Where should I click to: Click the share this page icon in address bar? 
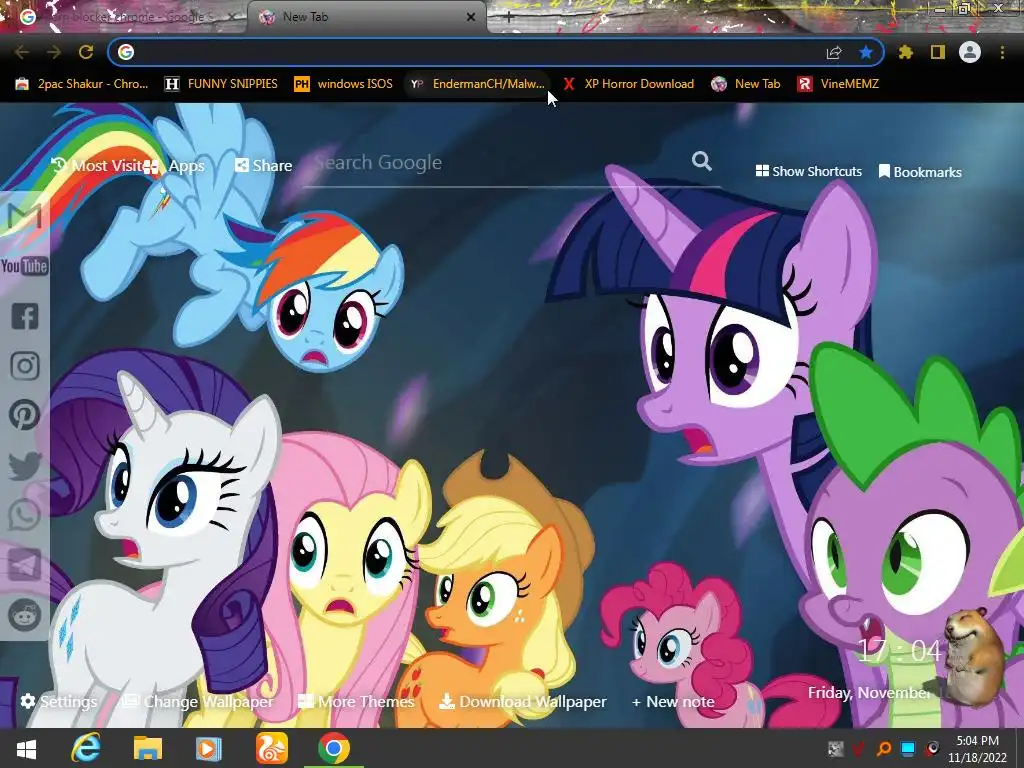pos(834,52)
